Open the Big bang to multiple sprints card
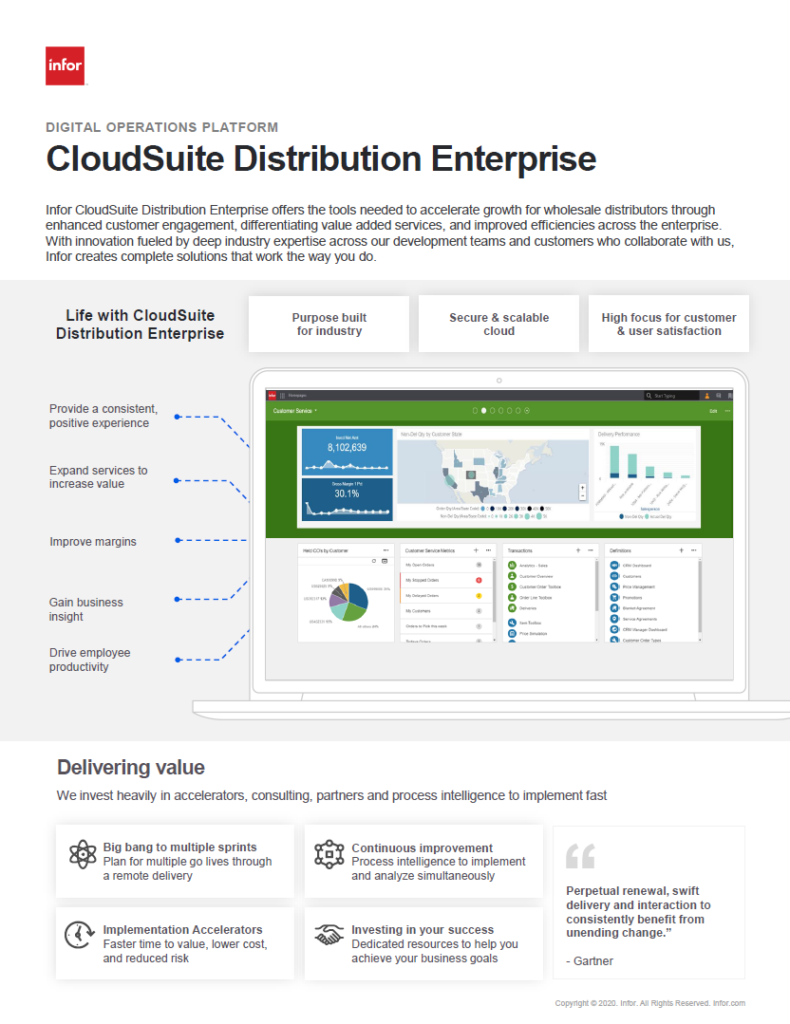Image resolution: width=790 pixels, height=1024 pixels. pyautogui.click(x=175, y=861)
